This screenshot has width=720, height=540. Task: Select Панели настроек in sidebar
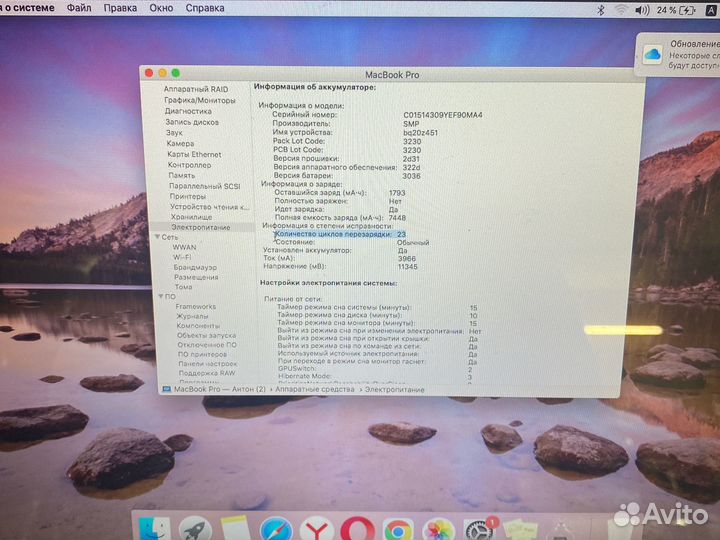point(208,364)
